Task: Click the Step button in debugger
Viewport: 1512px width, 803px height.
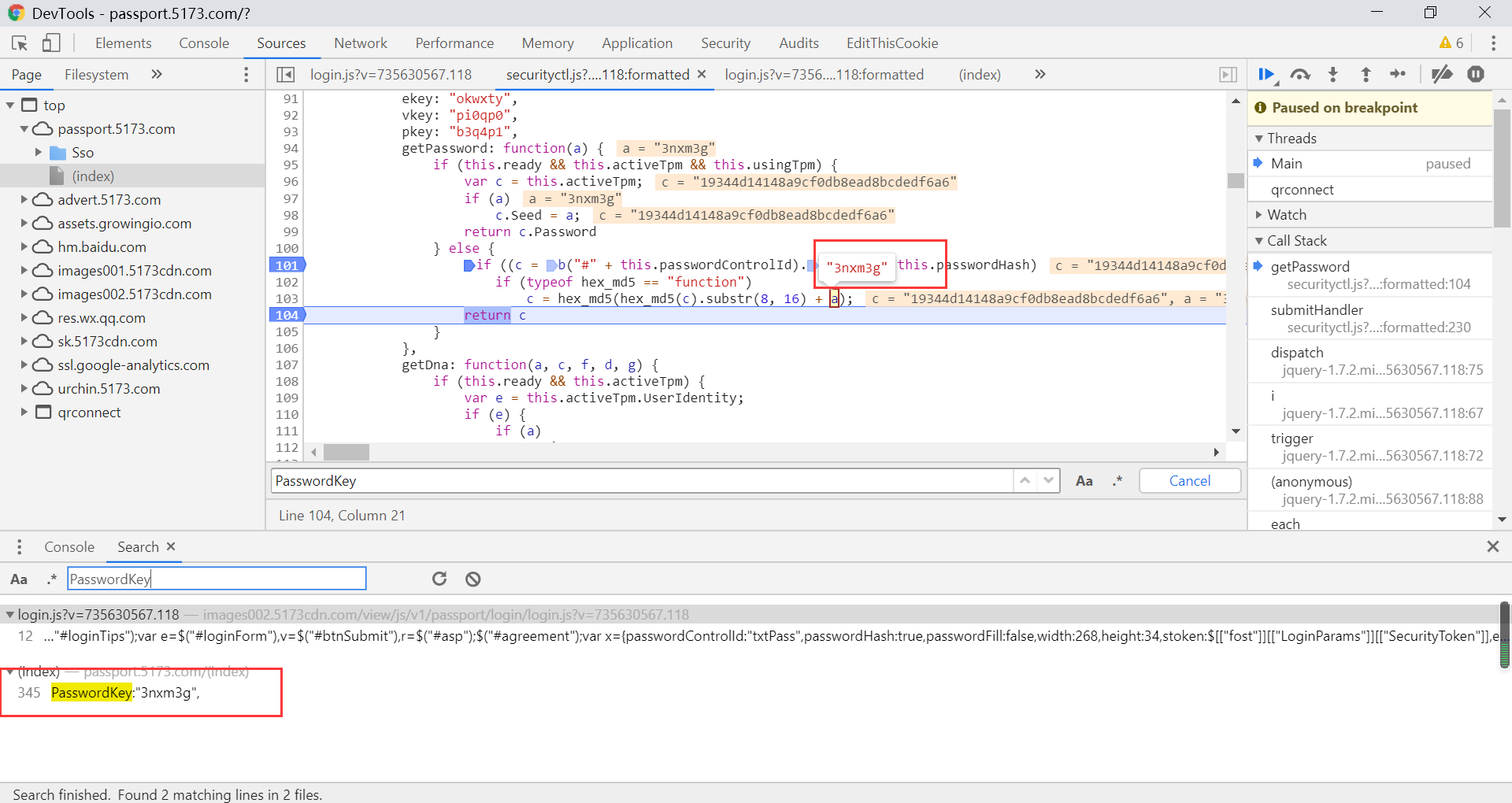Action: 1398,74
